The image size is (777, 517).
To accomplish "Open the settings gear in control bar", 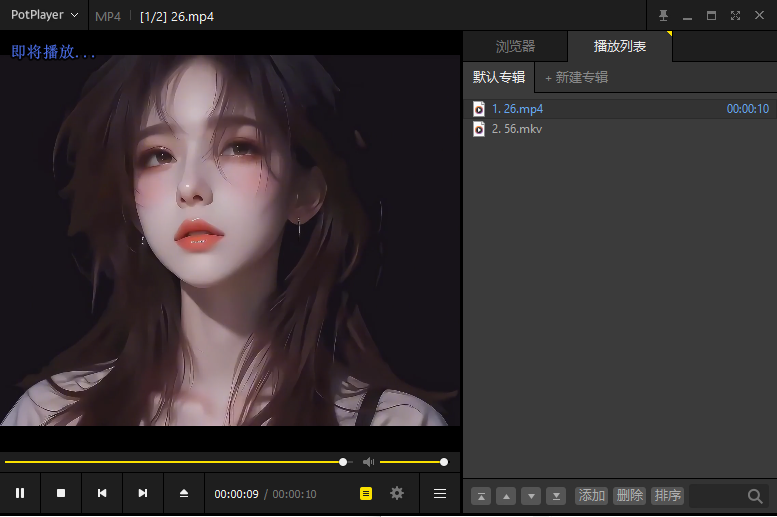I will [x=397, y=493].
